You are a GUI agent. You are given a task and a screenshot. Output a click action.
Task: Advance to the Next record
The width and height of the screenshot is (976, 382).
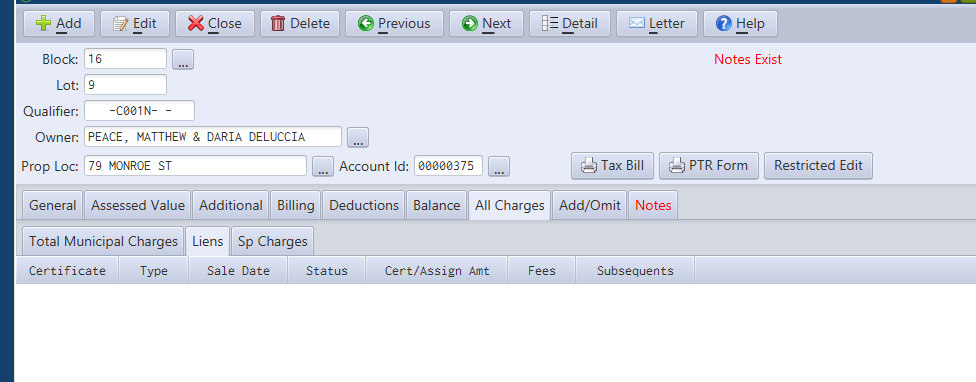coord(487,24)
